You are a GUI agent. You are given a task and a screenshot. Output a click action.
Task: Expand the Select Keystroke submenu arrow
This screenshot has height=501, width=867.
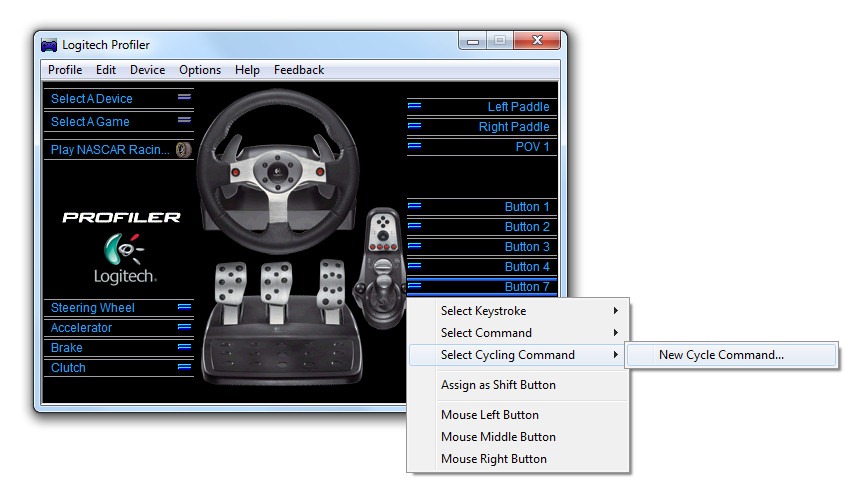[615, 311]
